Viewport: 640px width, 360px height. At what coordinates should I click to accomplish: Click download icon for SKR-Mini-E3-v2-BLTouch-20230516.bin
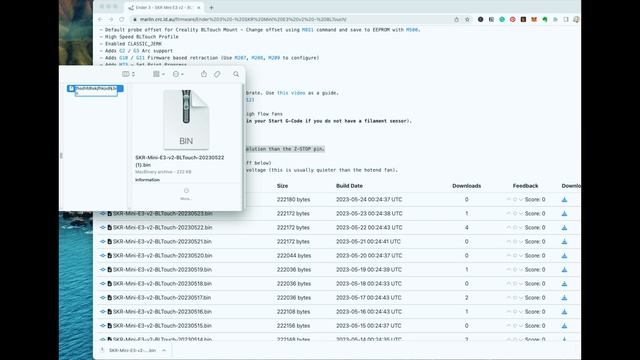pos(564,312)
